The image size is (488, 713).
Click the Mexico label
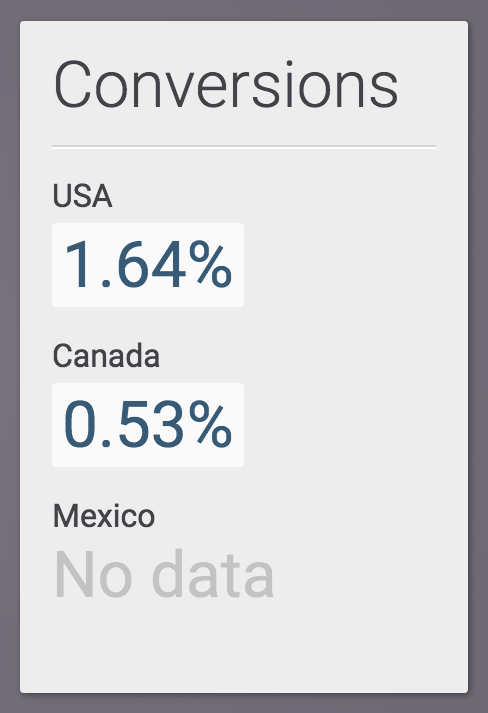104,516
